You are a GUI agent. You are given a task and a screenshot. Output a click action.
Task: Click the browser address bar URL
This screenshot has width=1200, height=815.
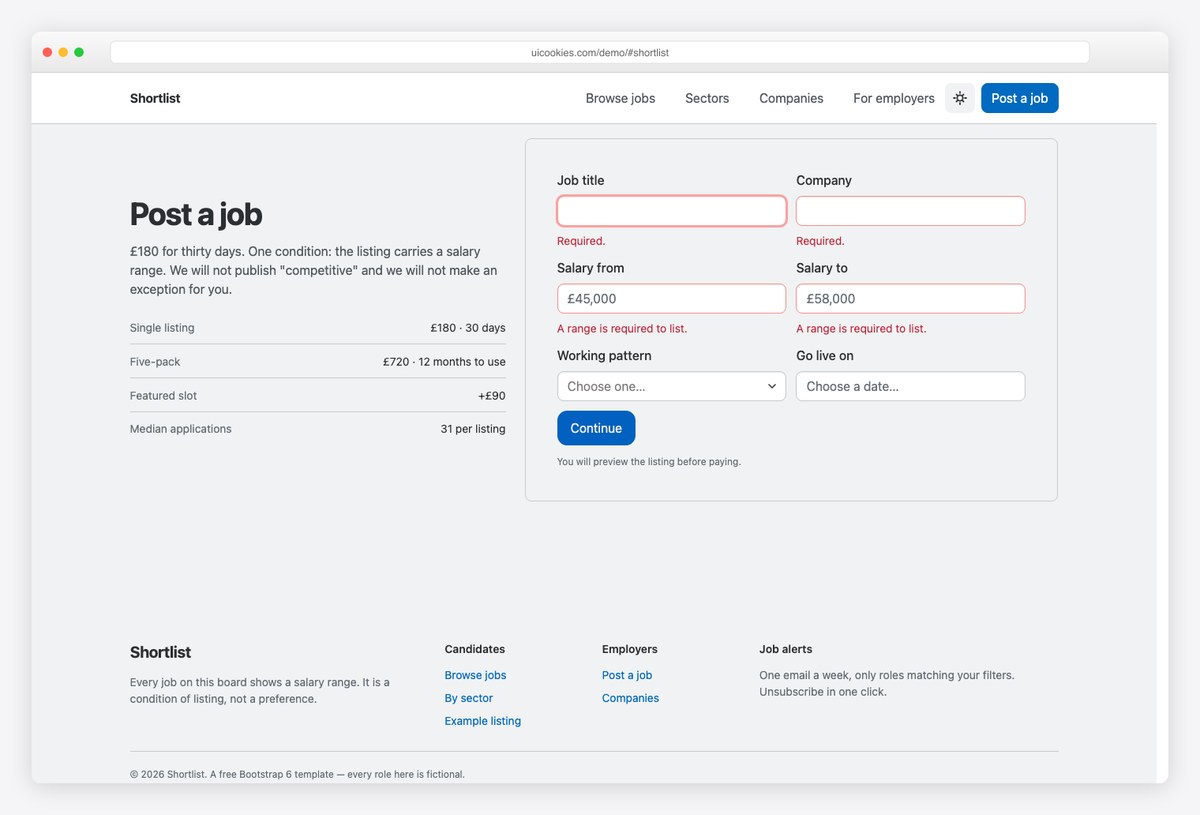[x=600, y=52]
